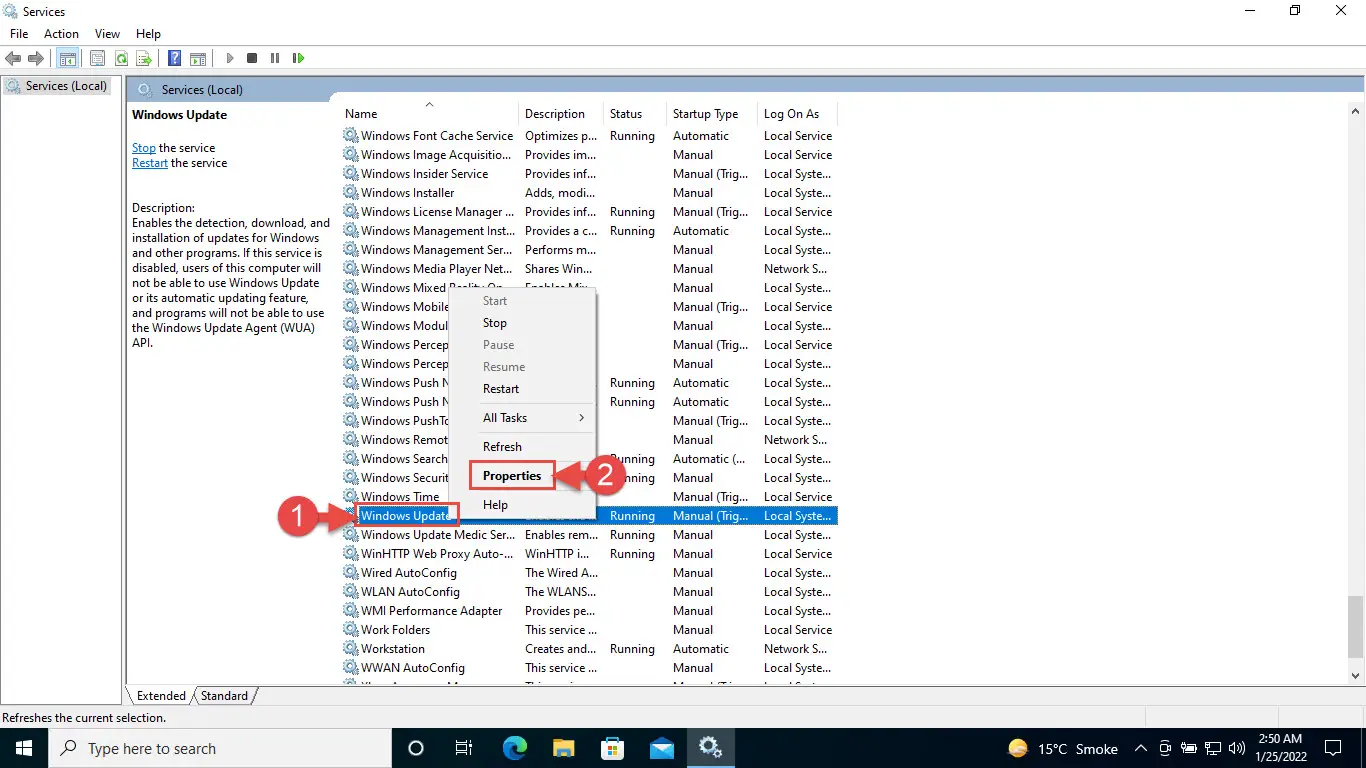The image size is (1366, 768).
Task: Open the View menu
Action: 106,34
